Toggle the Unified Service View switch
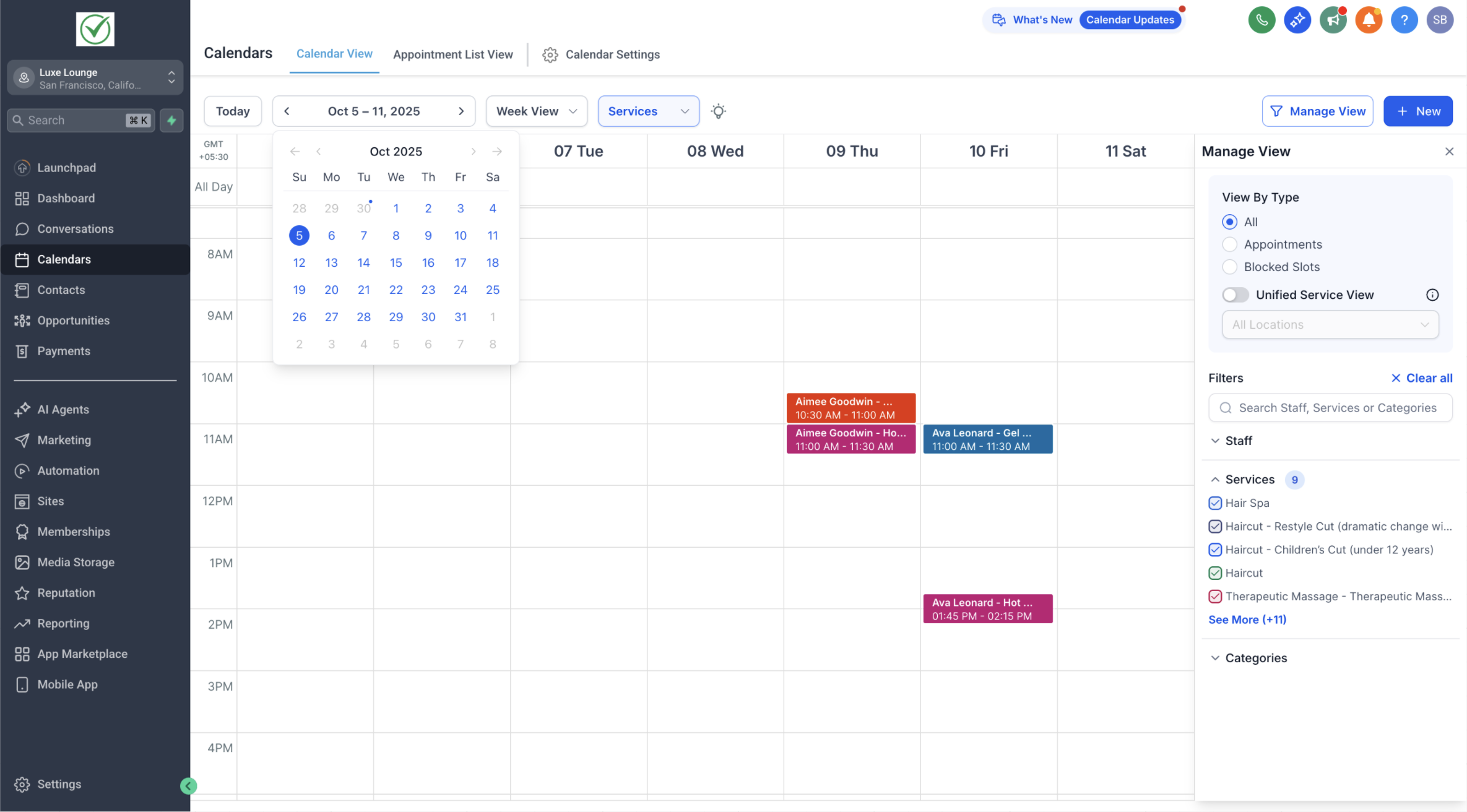This screenshot has width=1467, height=812. tap(1235, 295)
